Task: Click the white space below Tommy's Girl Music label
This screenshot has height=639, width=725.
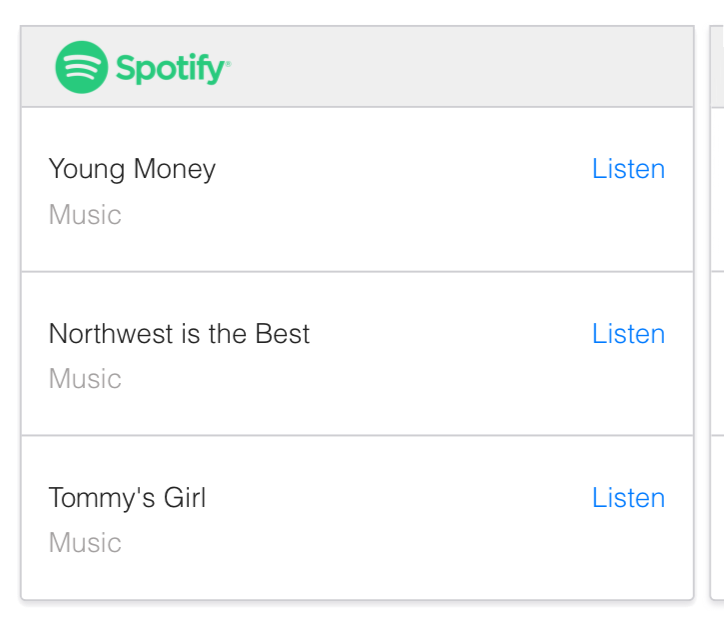Action: tap(357, 578)
